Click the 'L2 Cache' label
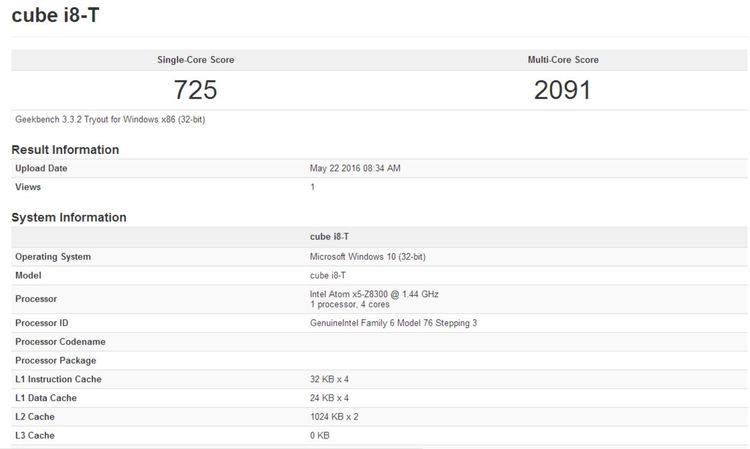This screenshot has width=750, height=449. point(35,416)
